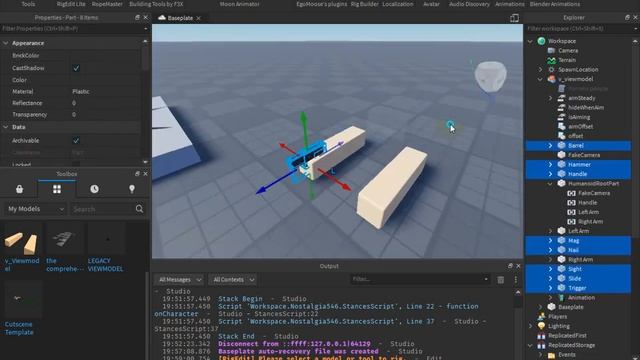
Task: Click the viewport device emulation icon
Action: pyautogui.click(x=514, y=18)
